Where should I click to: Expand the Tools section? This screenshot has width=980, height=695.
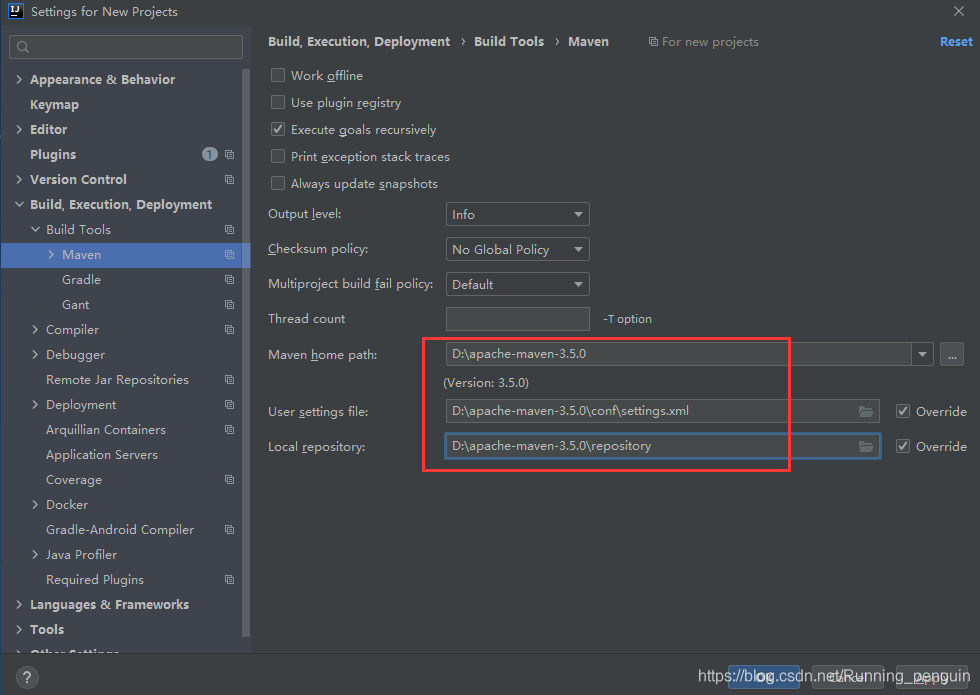[x=19, y=629]
